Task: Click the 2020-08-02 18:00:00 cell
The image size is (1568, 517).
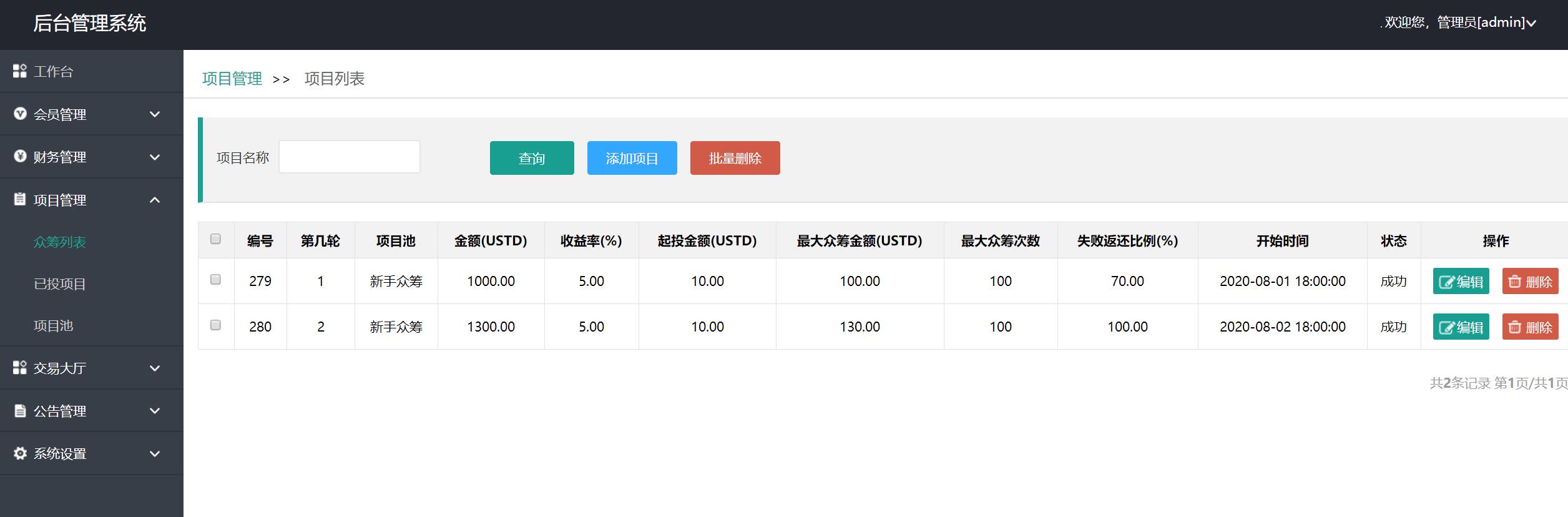Action: pos(1283,327)
